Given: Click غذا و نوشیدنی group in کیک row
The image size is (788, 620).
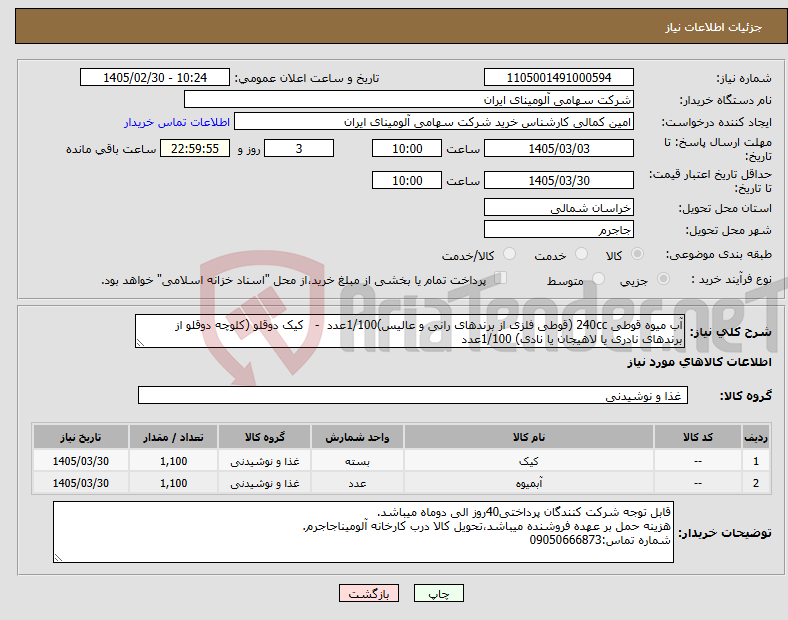Looking at the screenshot, I should 264,461.
